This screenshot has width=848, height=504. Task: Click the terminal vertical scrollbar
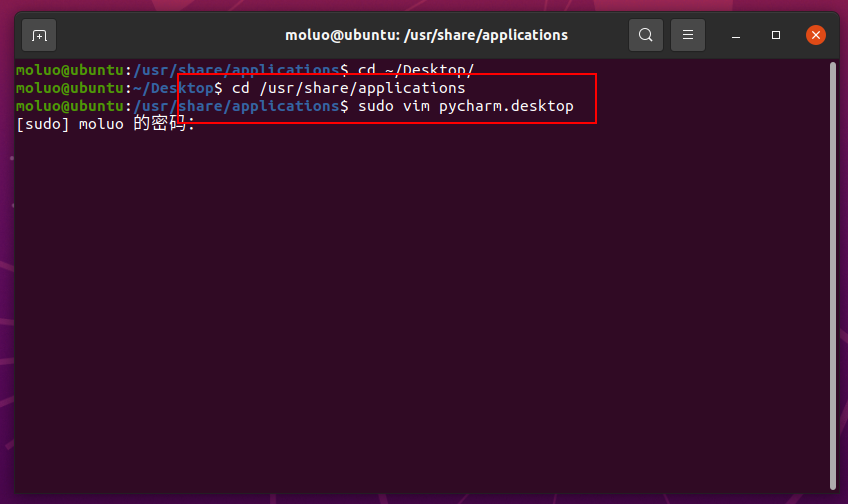pos(833,276)
